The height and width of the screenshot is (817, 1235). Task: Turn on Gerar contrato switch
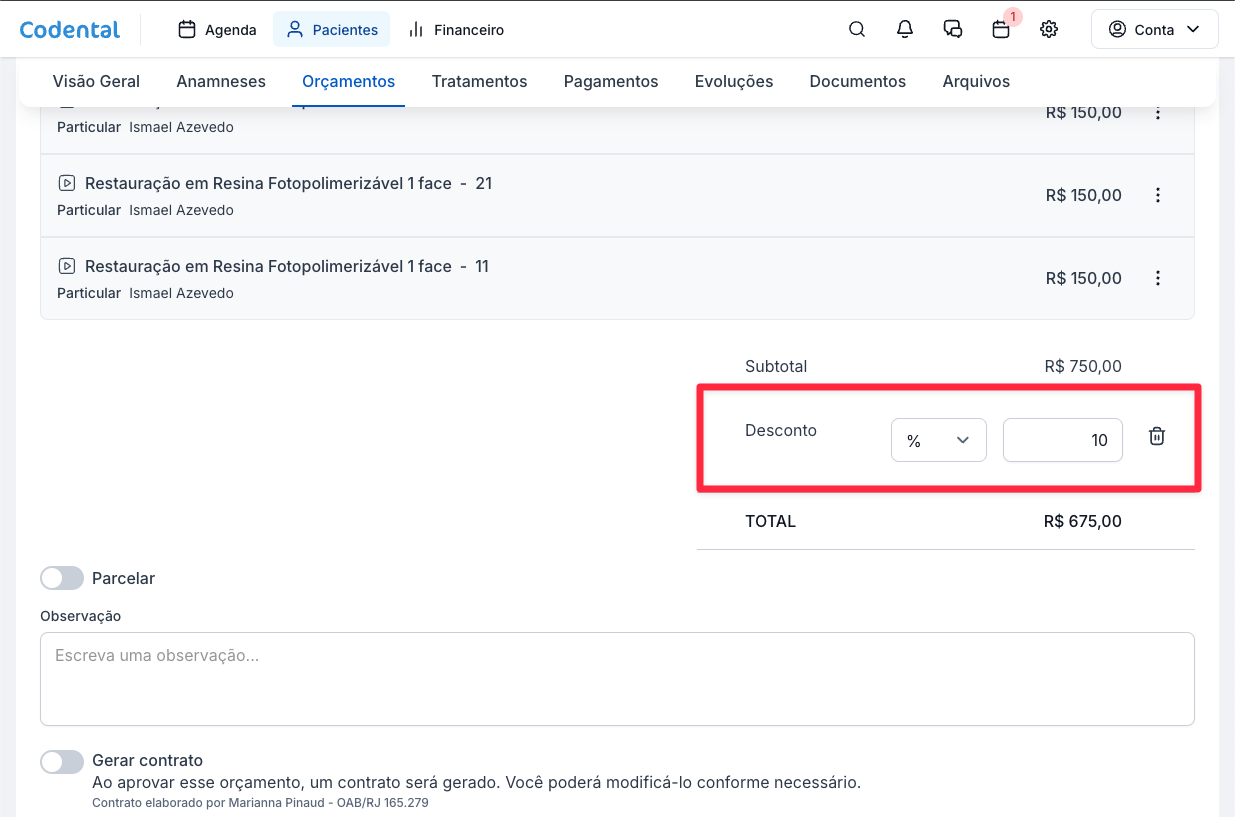click(x=62, y=762)
